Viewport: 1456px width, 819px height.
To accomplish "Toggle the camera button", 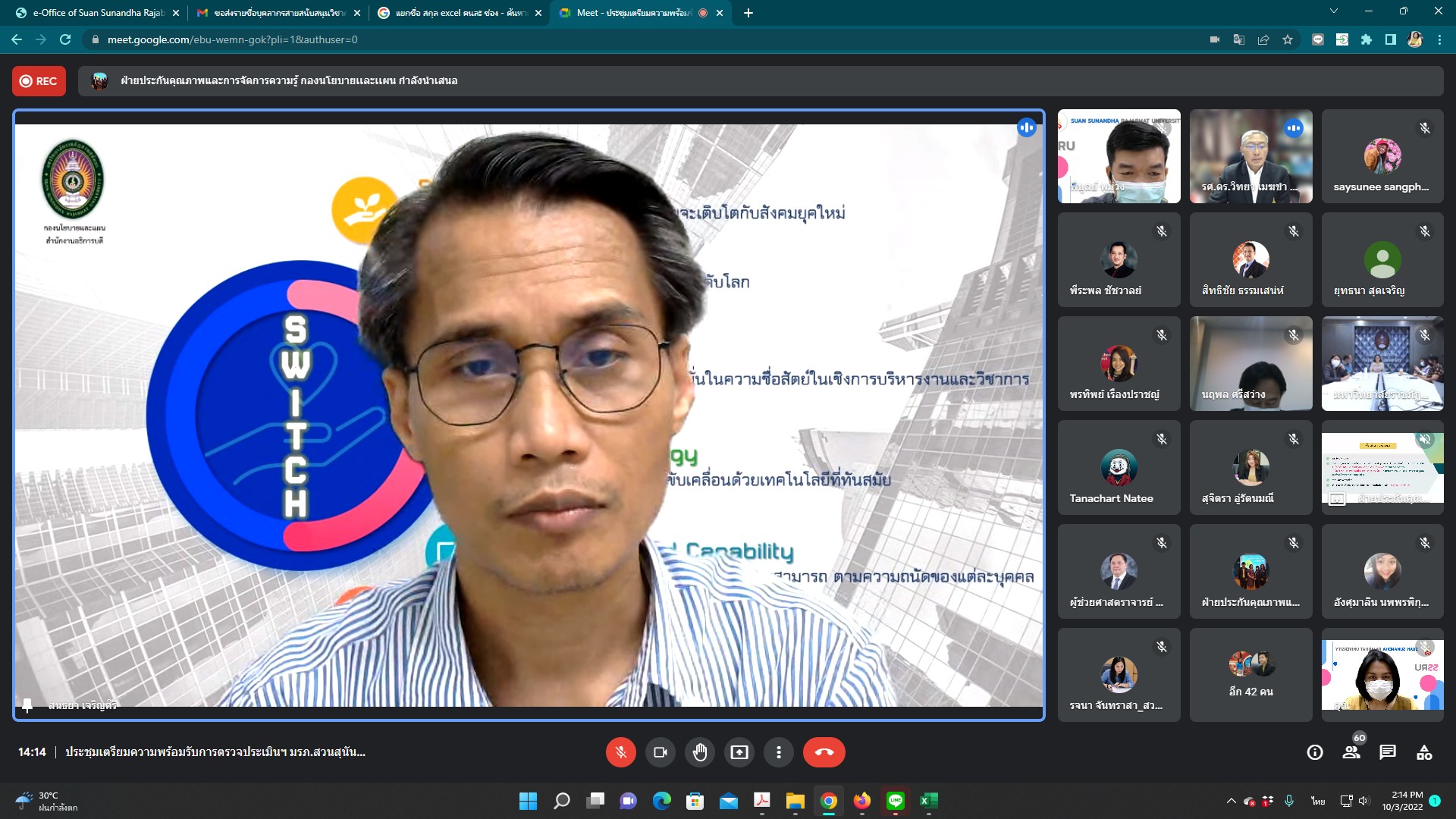I will [x=660, y=752].
